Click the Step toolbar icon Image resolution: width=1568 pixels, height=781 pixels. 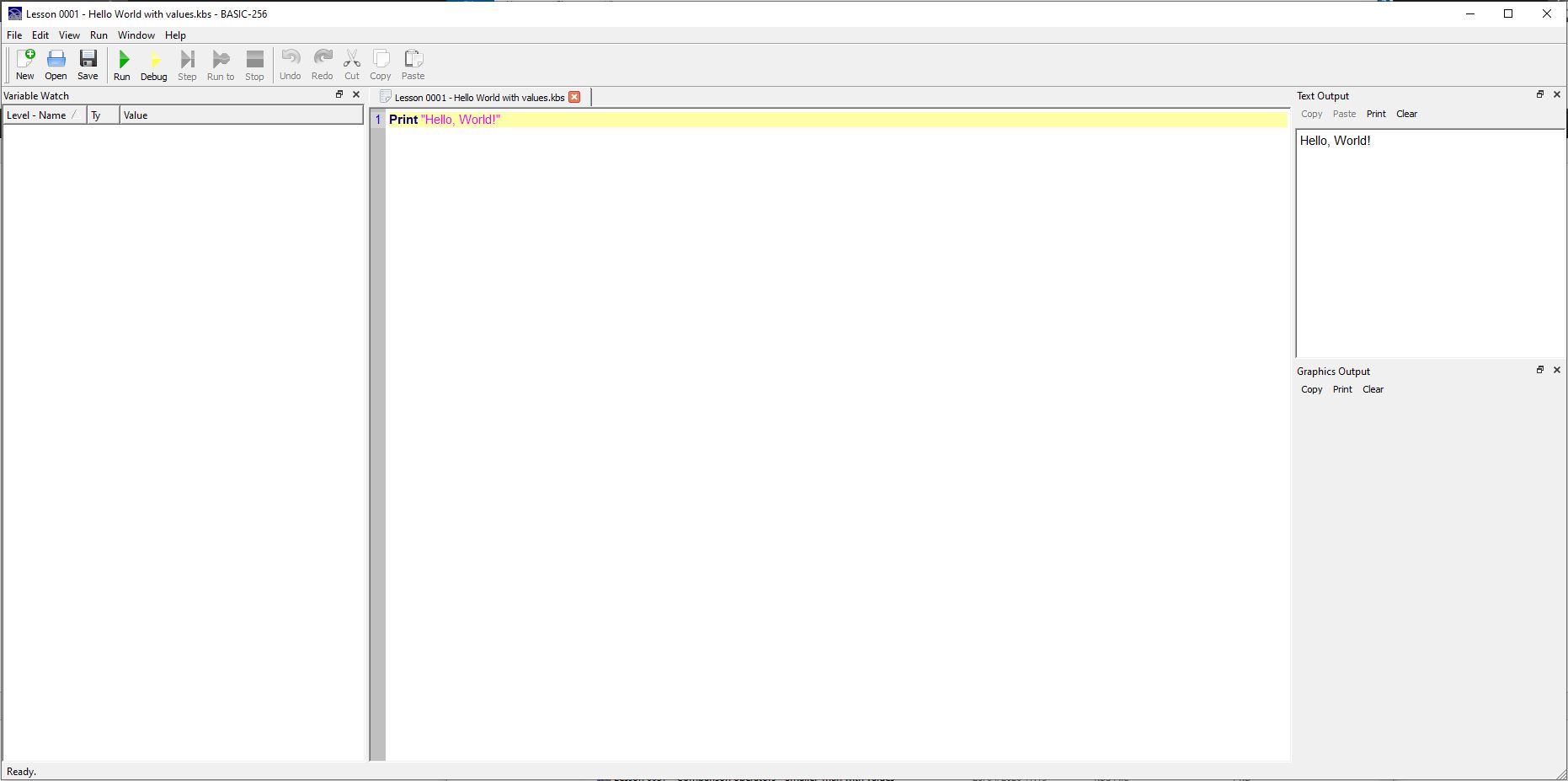coord(187,64)
